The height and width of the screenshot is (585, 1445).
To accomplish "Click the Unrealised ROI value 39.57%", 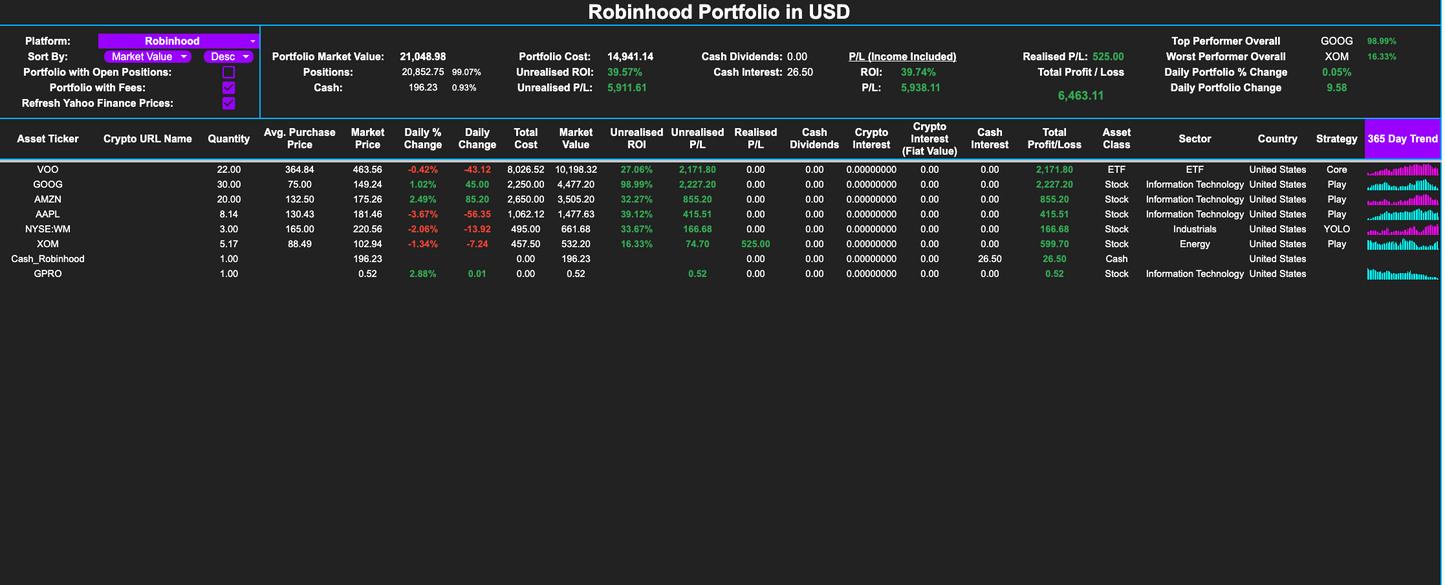I will tap(625, 72).
